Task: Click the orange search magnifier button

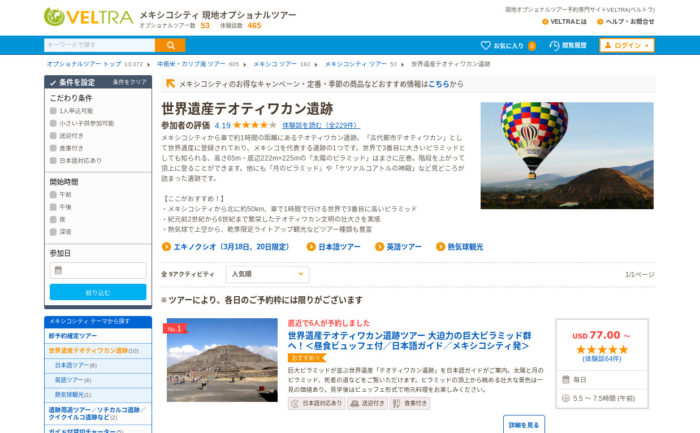Action: [170, 45]
